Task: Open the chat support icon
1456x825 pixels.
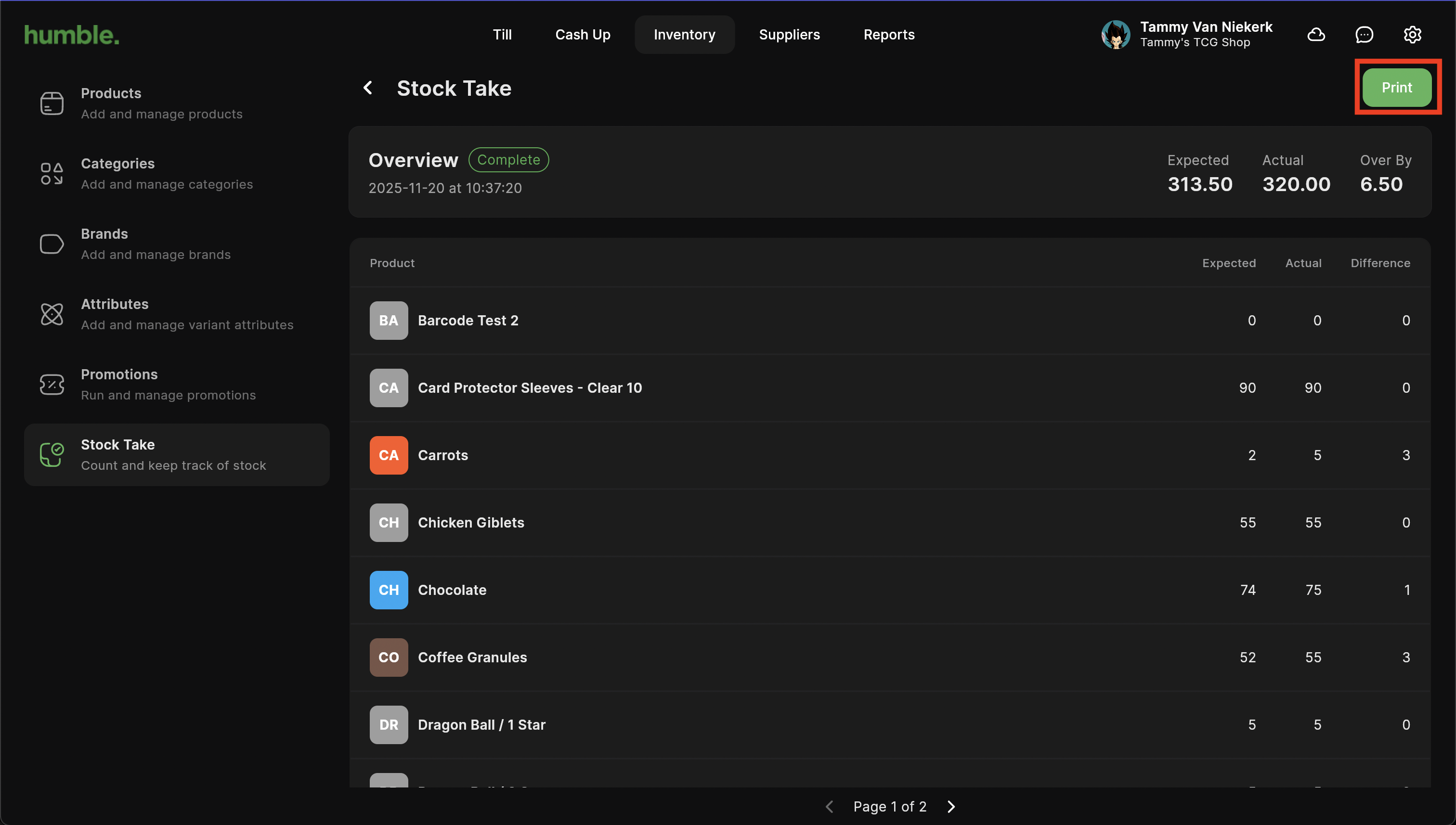Action: (1364, 35)
